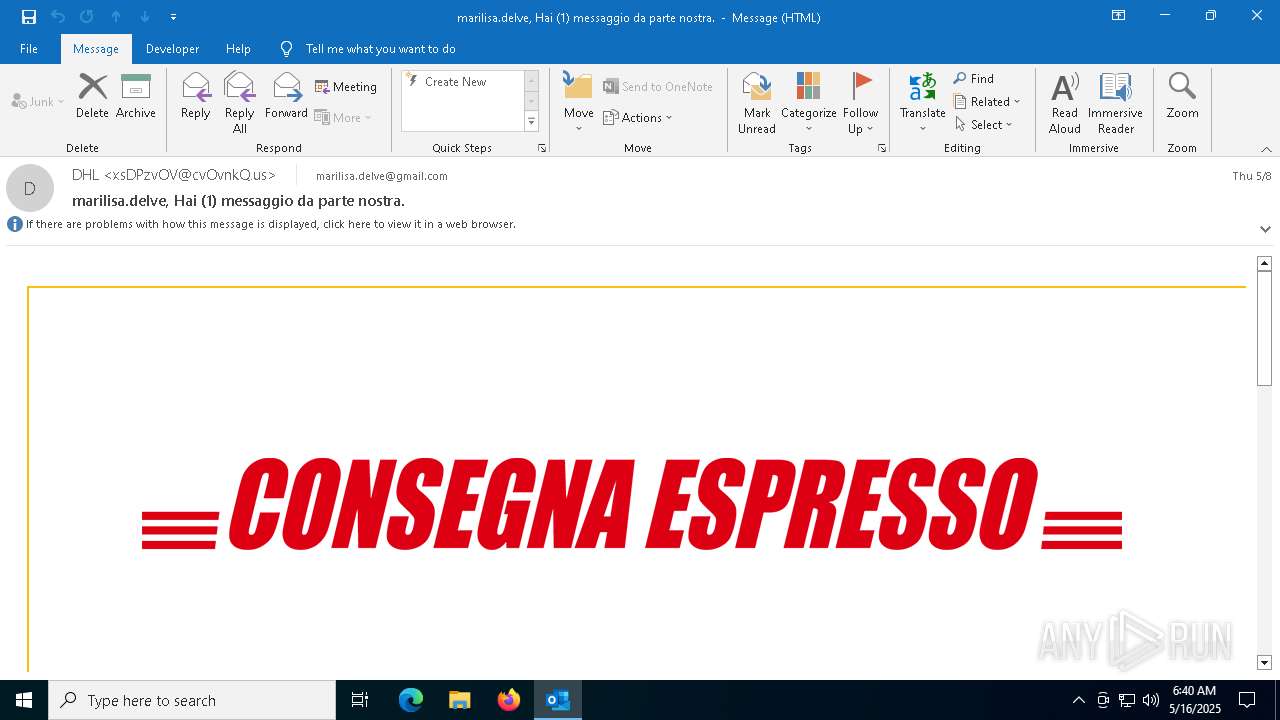Click the Next Item down arrow
1280x720 pixels.
145,17
